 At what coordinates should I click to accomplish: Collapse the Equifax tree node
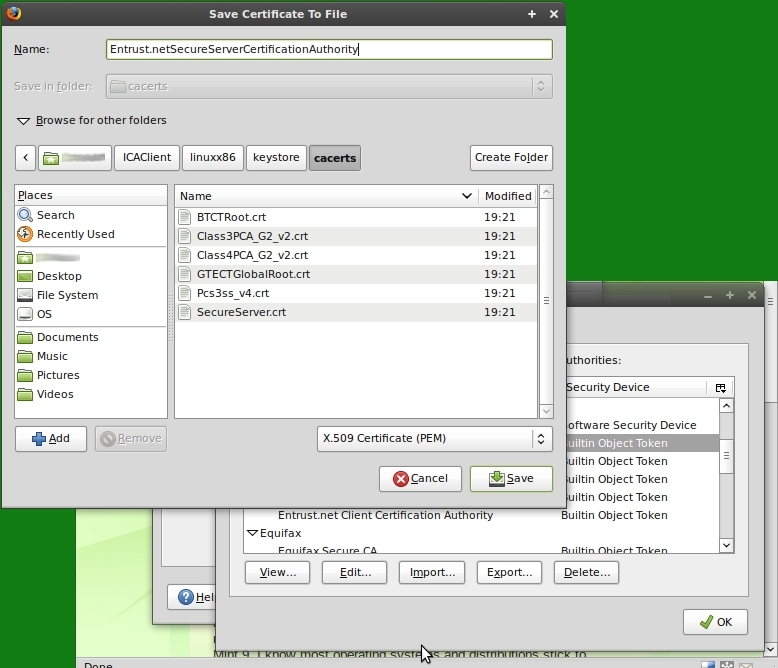253,534
